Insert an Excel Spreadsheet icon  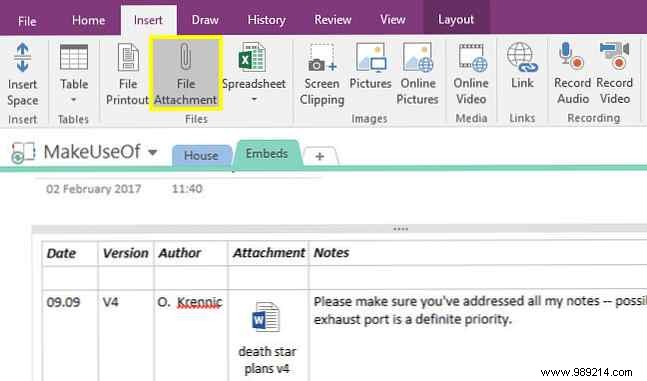[x=252, y=57]
